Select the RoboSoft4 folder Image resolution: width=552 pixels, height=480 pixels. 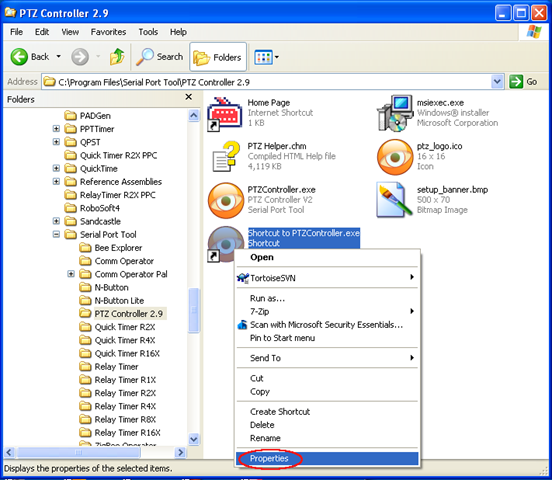93,208
